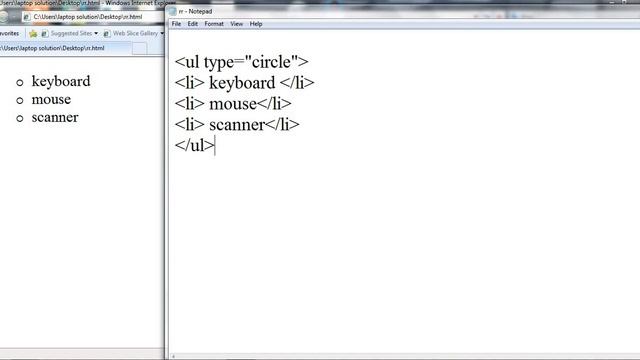Open the Favorites button in Internet Explorer
This screenshot has width=640, height=360.
pos(9,33)
